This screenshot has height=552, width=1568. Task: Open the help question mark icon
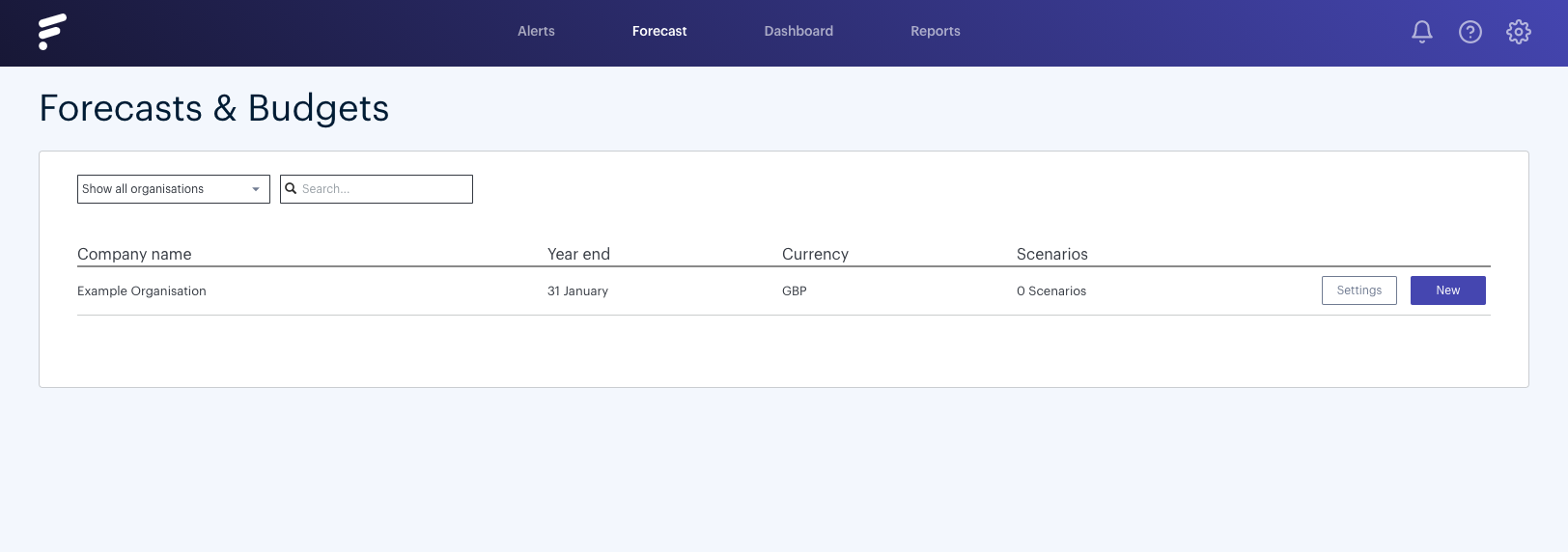[x=1470, y=32]
